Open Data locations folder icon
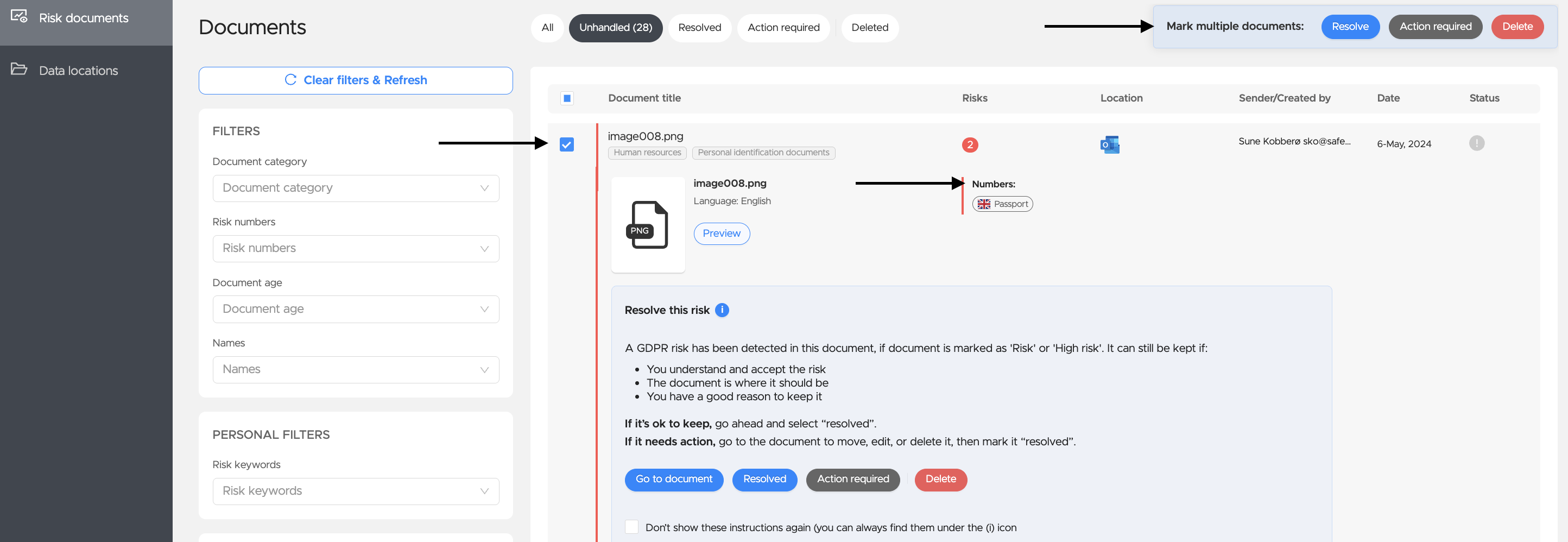Viewport: 1568px width, 542px height. coord(19,69)
